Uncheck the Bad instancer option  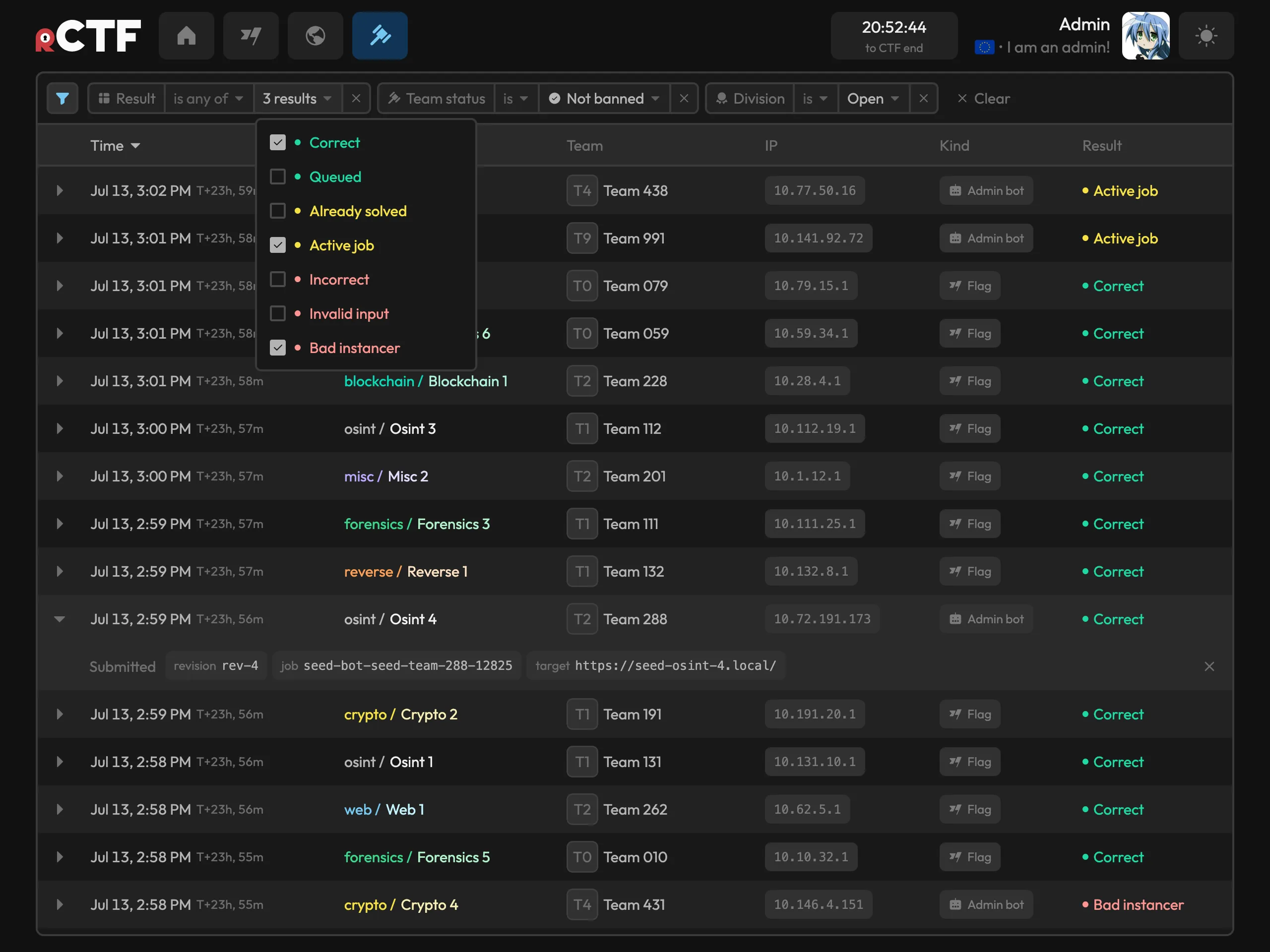pos(277,348)
